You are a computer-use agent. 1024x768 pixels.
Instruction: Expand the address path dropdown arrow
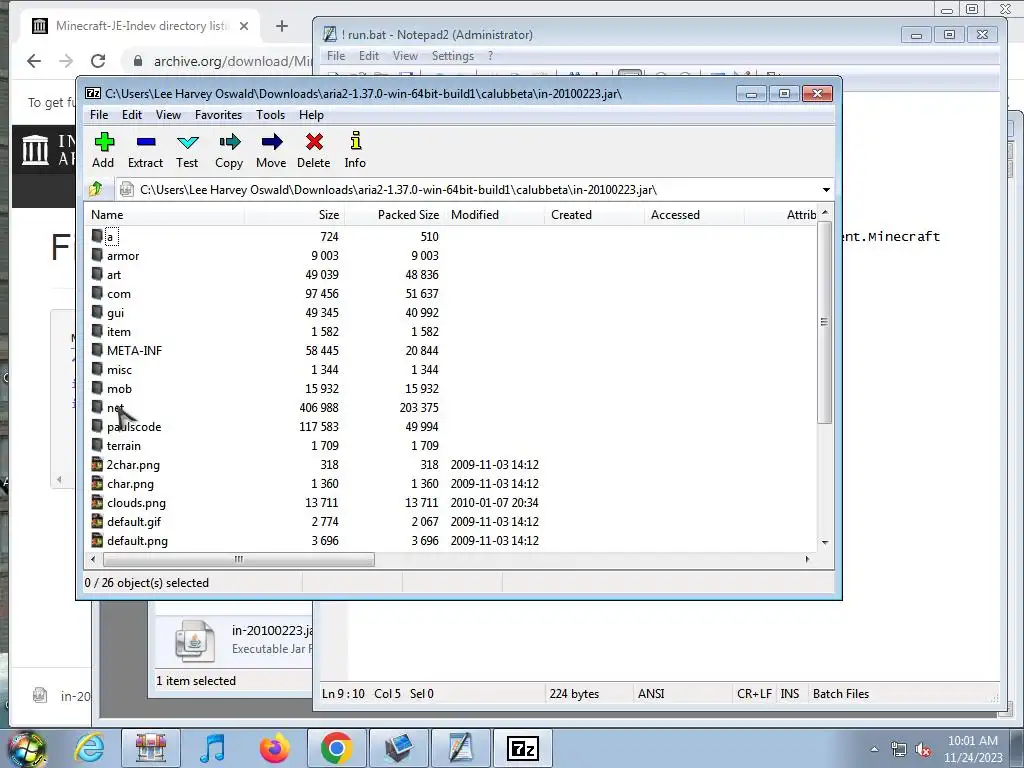826,190
